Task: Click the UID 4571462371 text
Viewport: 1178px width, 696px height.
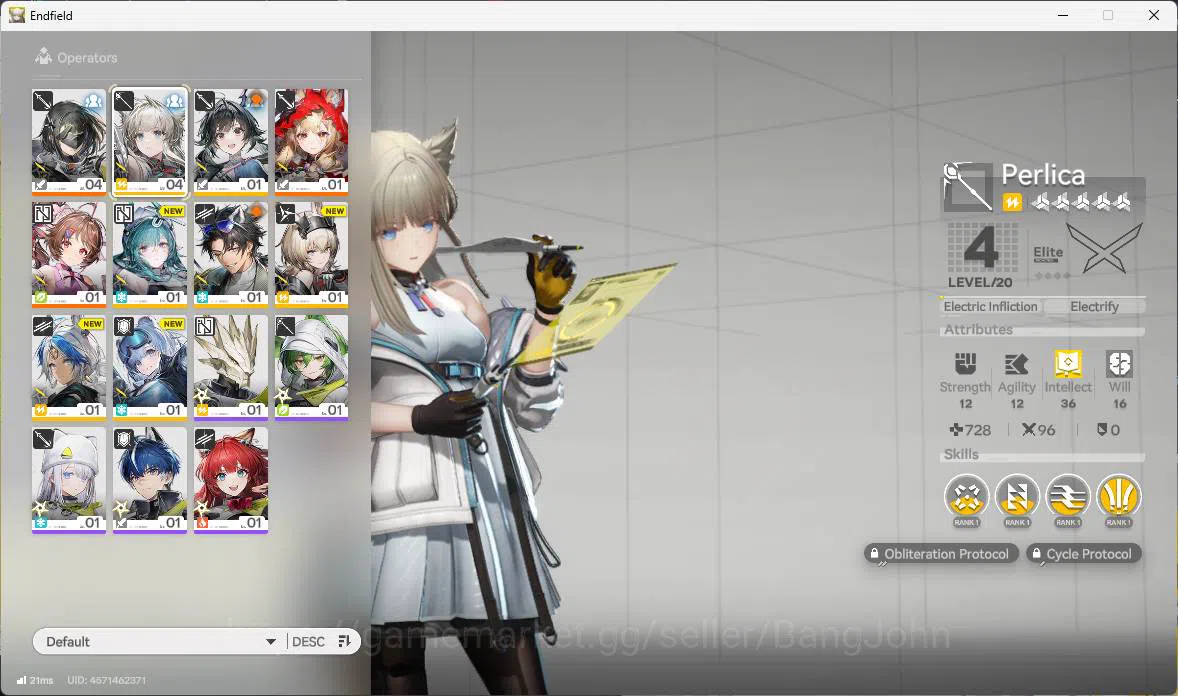Action: click(x=107, y=680)
